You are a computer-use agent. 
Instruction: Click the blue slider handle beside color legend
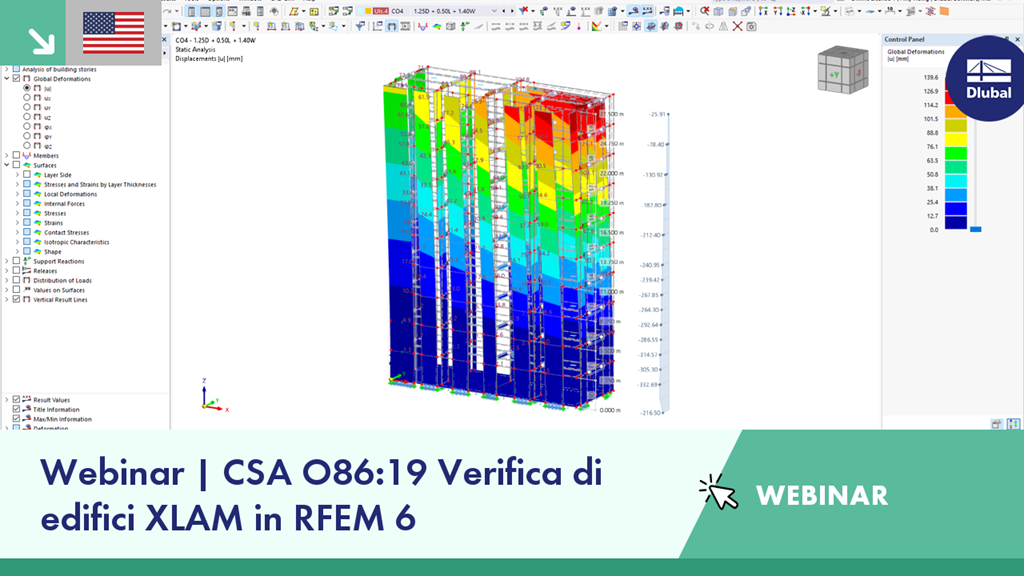(x=976, y=229)
